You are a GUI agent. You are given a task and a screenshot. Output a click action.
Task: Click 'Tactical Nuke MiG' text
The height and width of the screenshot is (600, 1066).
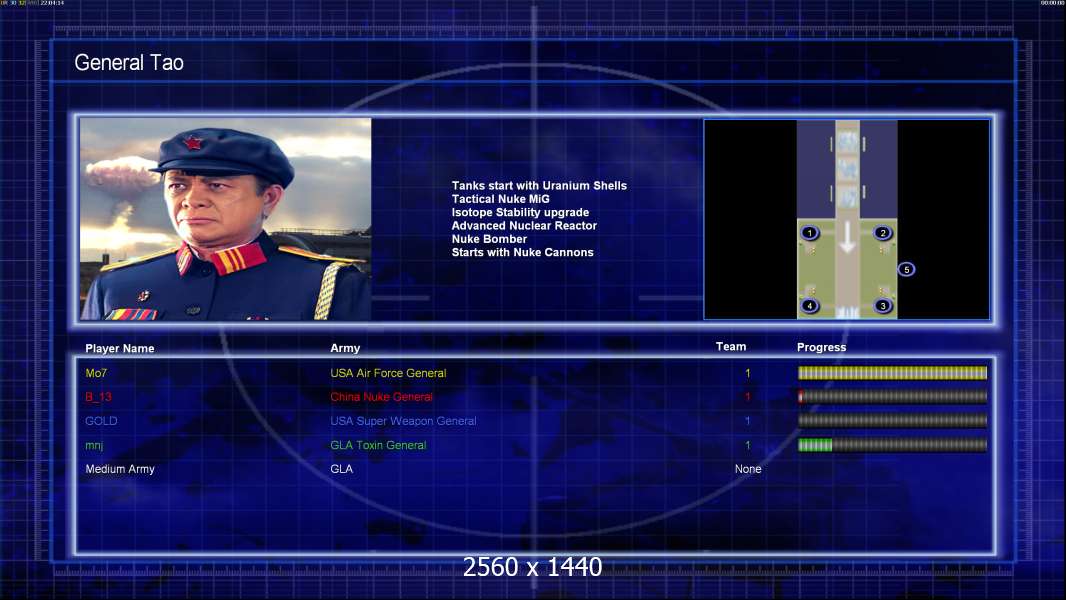pos(500,199)
